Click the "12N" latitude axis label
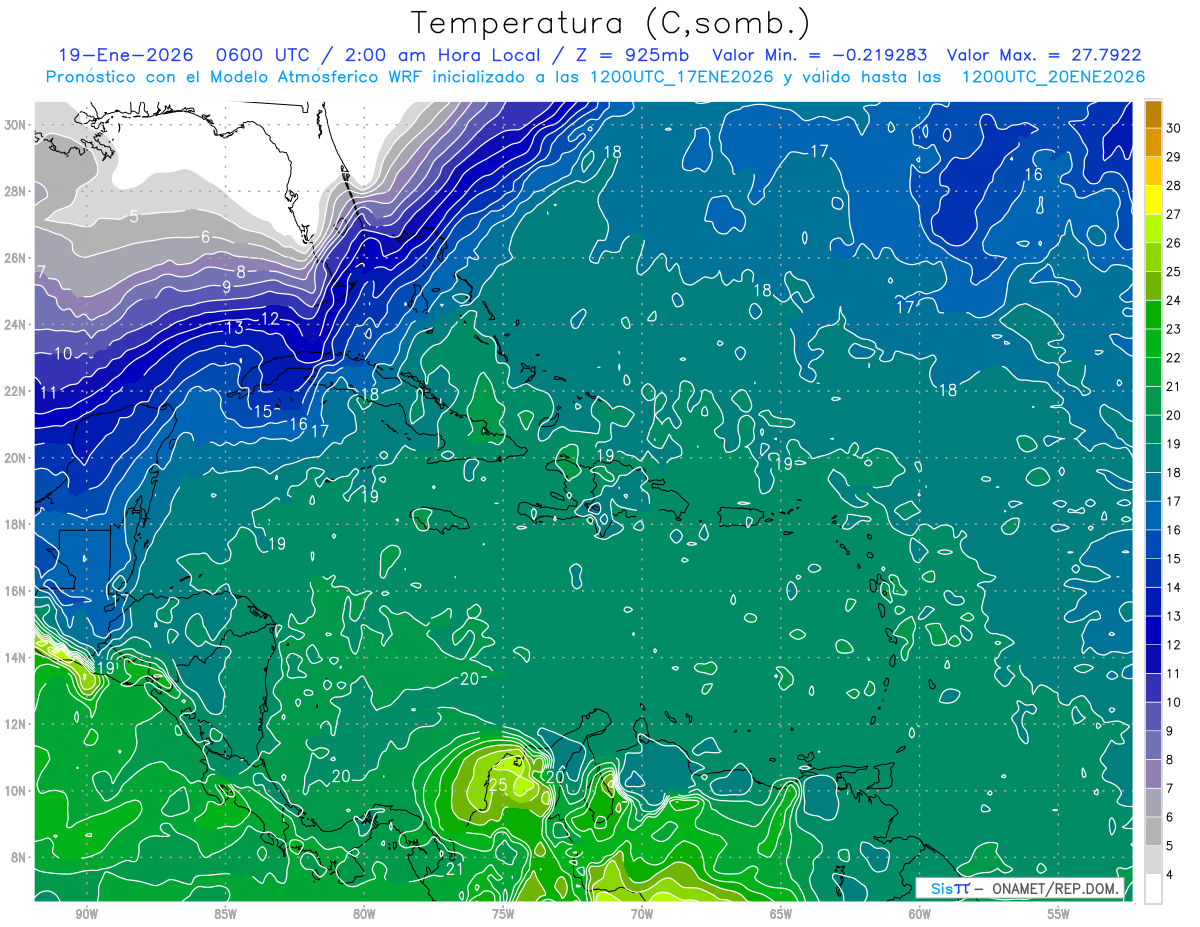Viewport: 1200px width, 927px height. (16, 724)
